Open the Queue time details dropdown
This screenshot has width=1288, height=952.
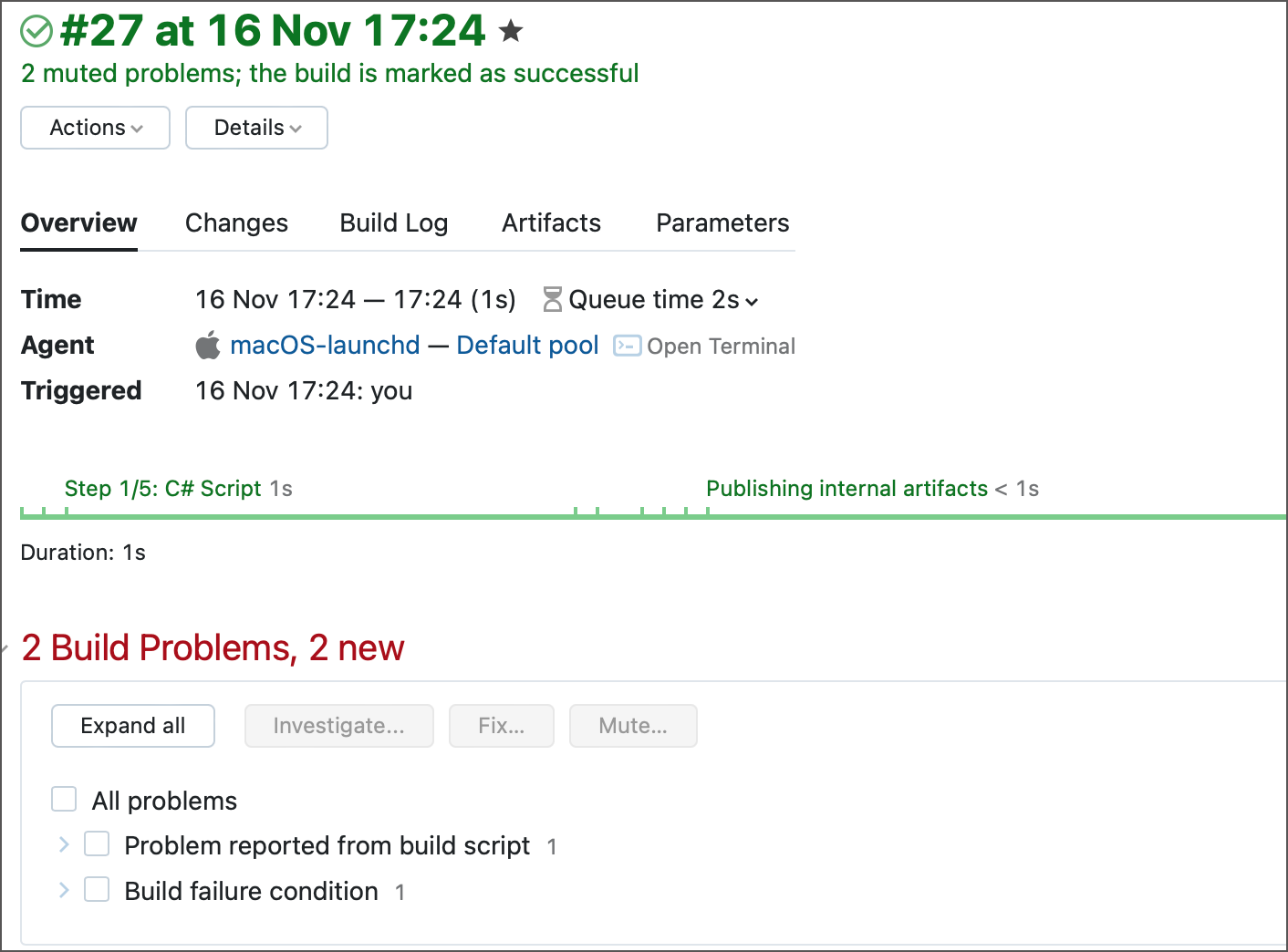pyautogui.click(x=752, y=301)
